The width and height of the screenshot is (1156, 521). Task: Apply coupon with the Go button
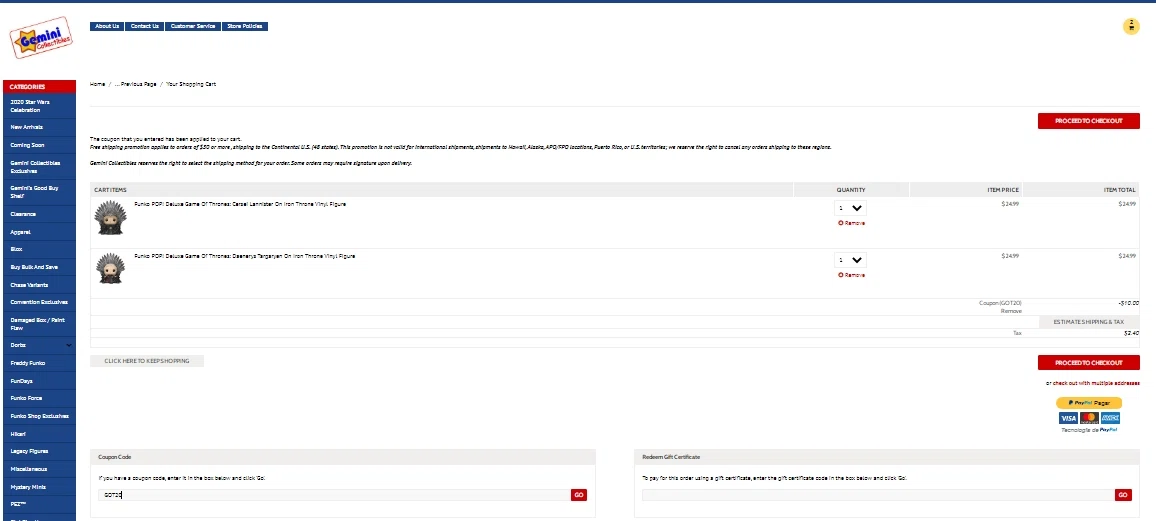[579, 495]
